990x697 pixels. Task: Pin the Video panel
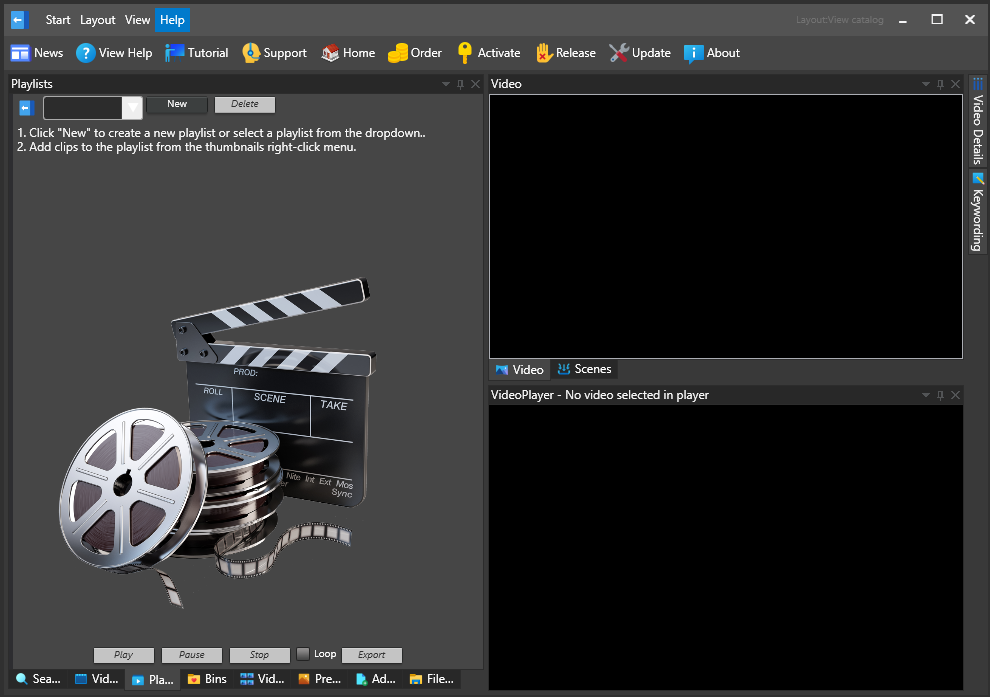tap(940, 84)
